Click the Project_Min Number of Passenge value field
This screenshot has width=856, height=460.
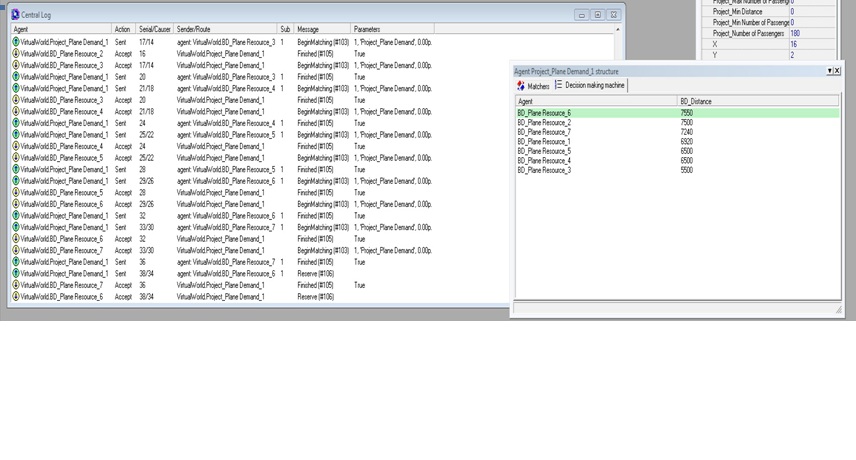(812, 22)
